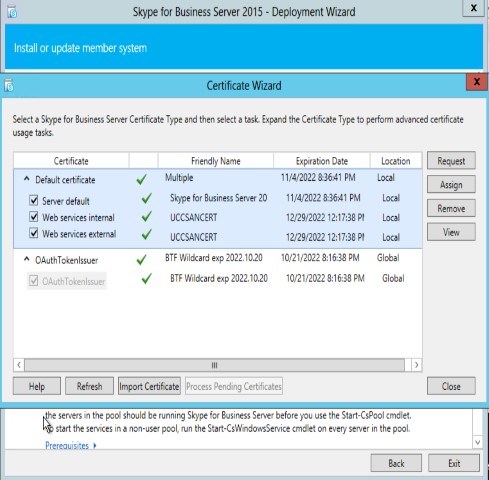Select the OAuthTokenIssuer parent row label
Viewport: 489px width, 480px height.
(x=67, y=260)
